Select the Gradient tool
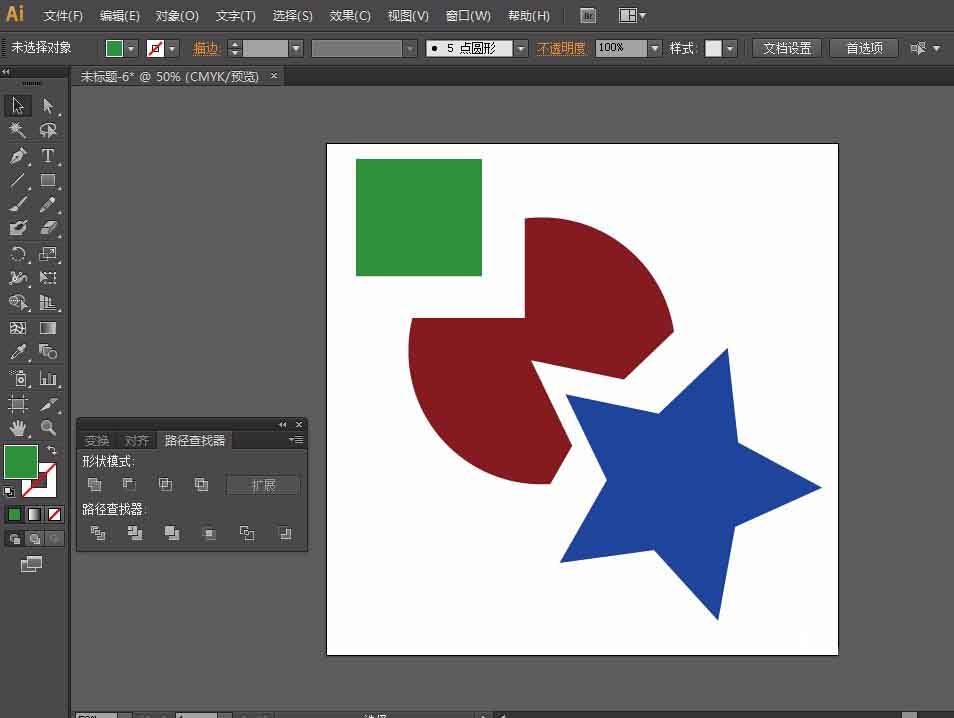 48,328
